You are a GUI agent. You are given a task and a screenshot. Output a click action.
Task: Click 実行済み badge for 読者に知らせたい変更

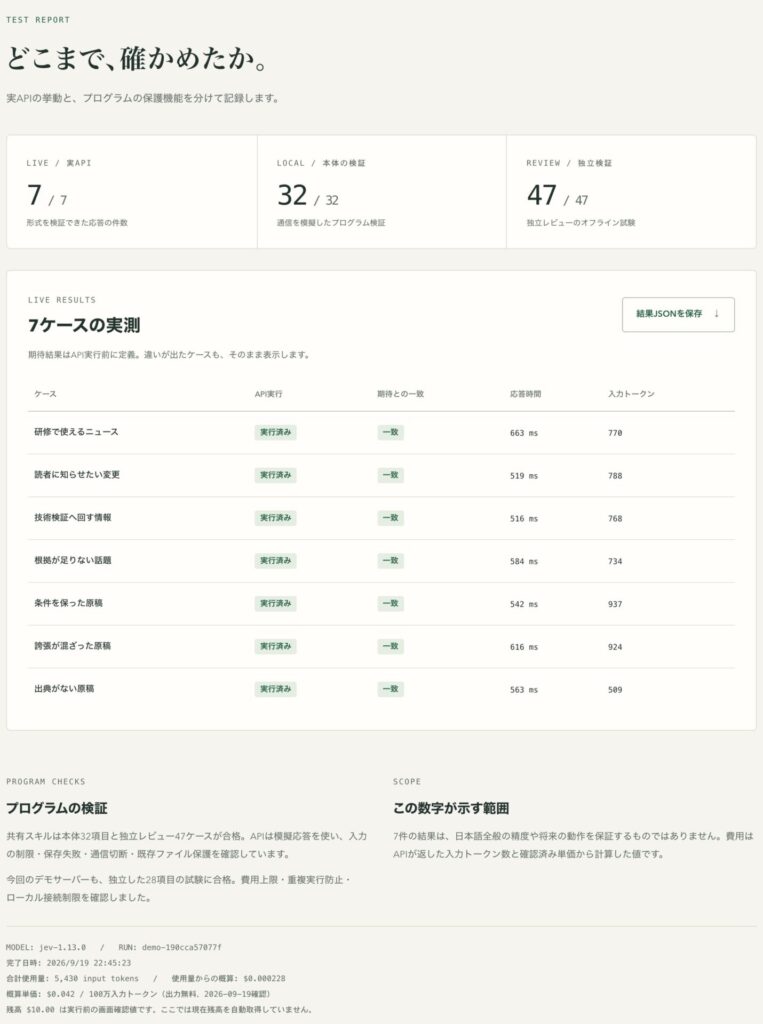[275, 475]
